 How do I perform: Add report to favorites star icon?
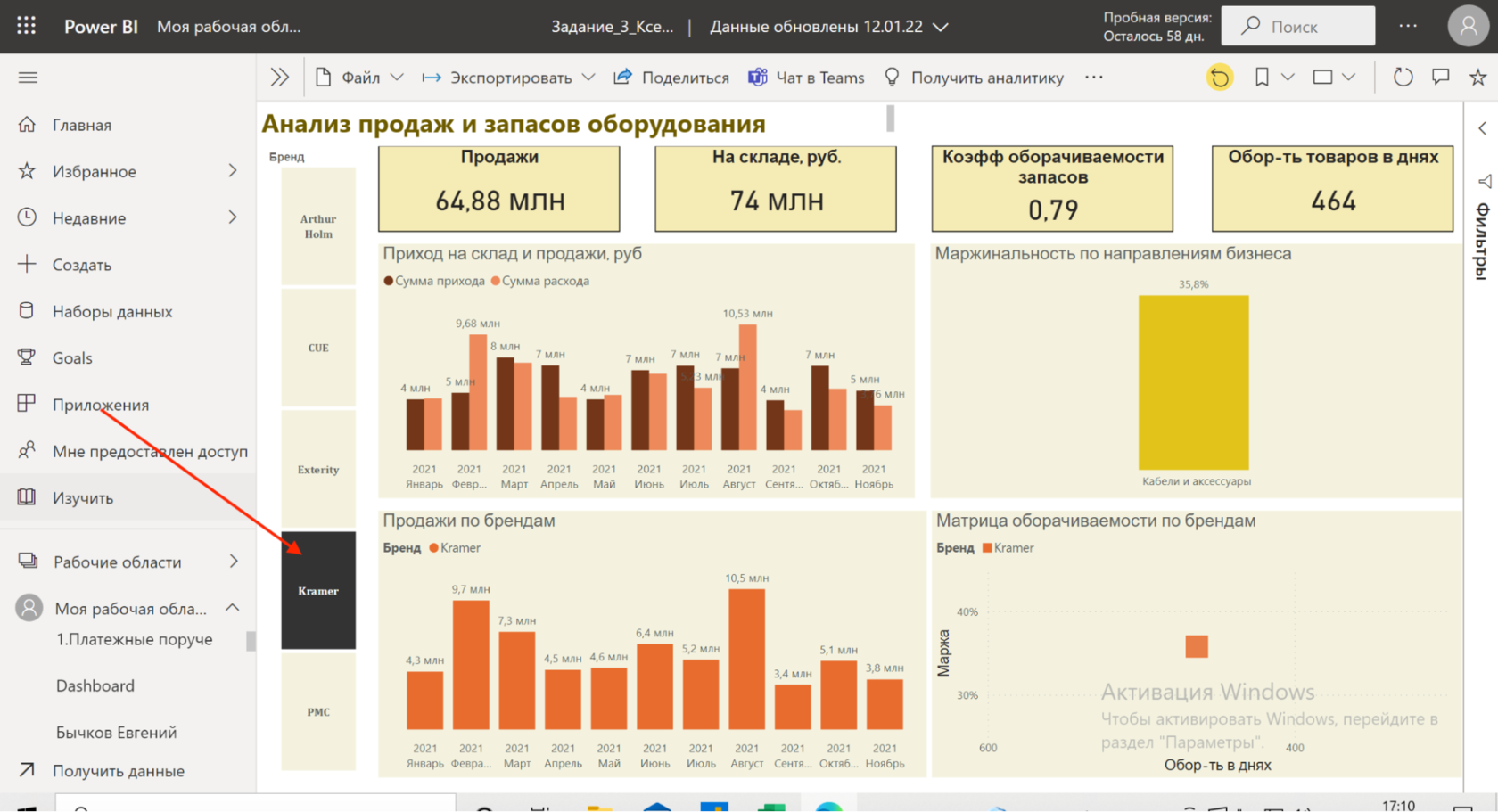pos(1477,78)
